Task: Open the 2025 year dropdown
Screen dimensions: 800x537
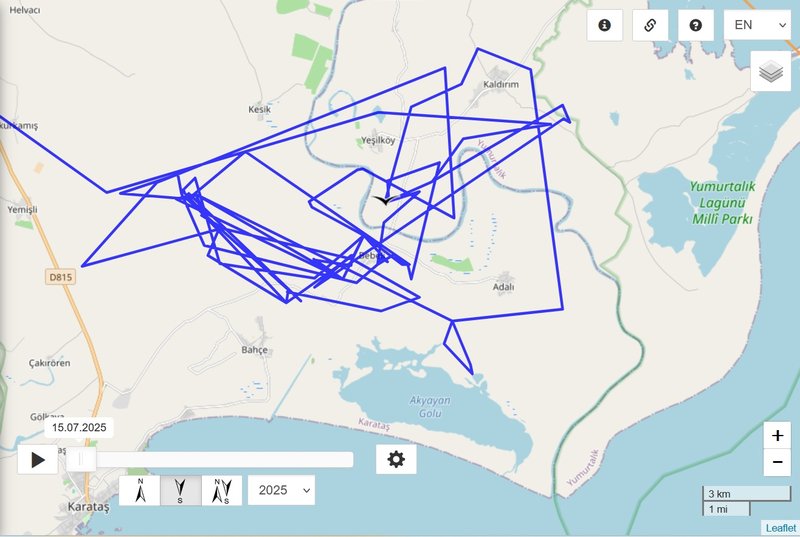Action: point(281,490)
